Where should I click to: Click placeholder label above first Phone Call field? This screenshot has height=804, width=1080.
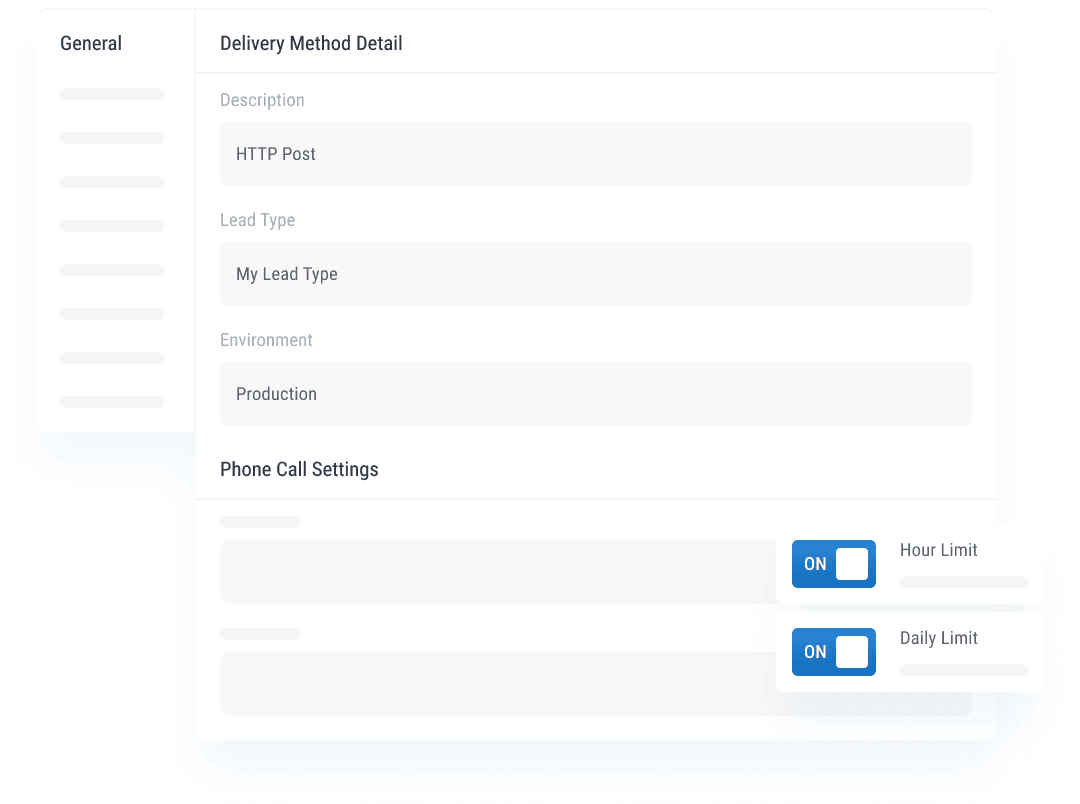[x=260, y=522]
